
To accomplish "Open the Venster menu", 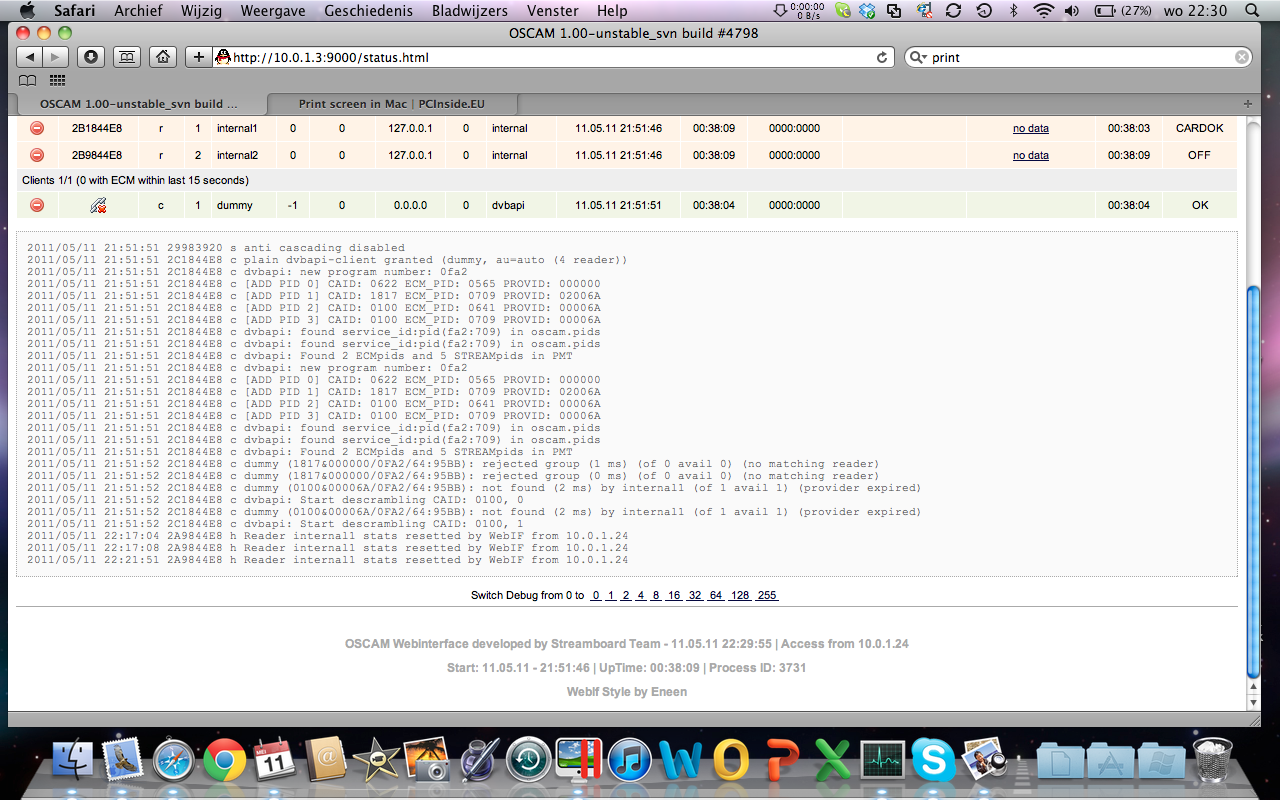I will pyautogui.click(x=552, y=11).
